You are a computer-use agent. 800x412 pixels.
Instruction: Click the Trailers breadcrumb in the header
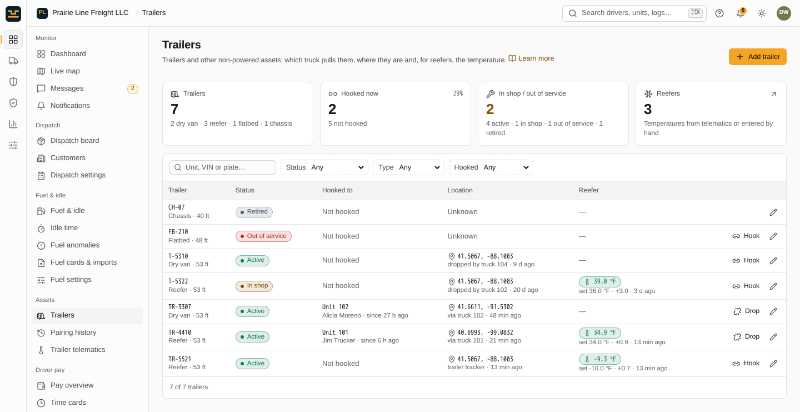click(154, 13)
